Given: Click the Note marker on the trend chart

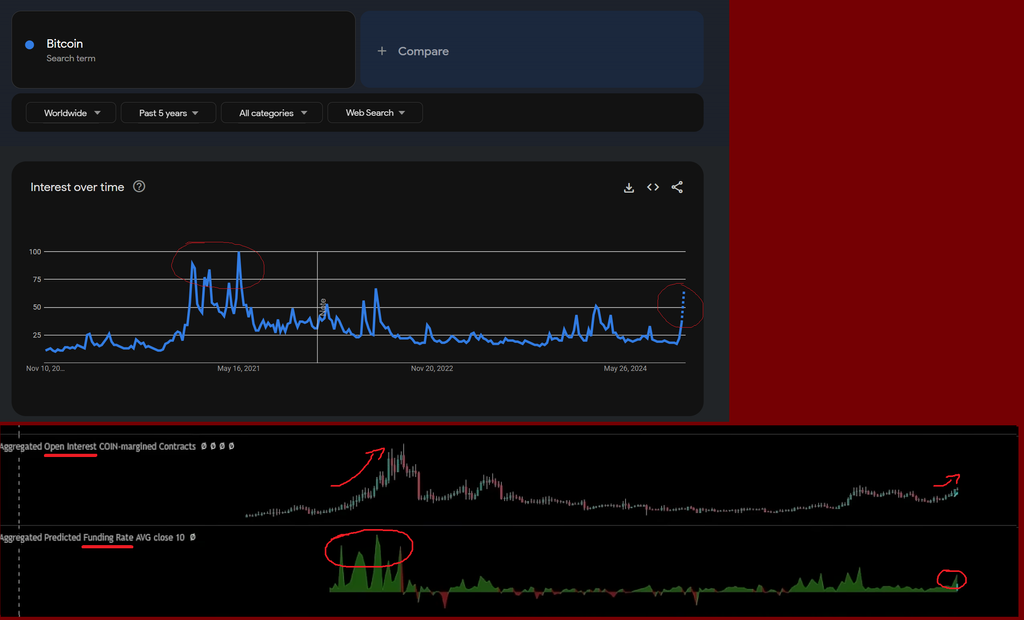Looking at the screenshot, I should [323, 307].
